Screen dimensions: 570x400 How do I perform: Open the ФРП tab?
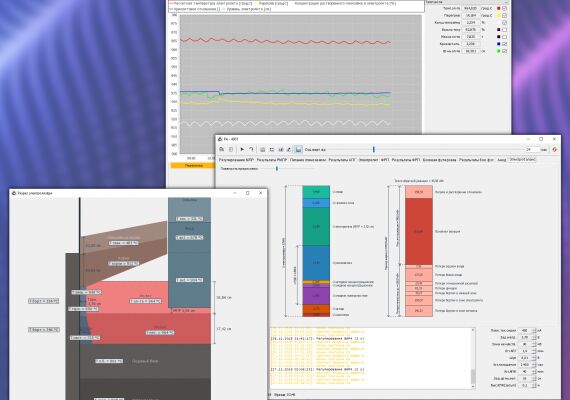point(385,160)
